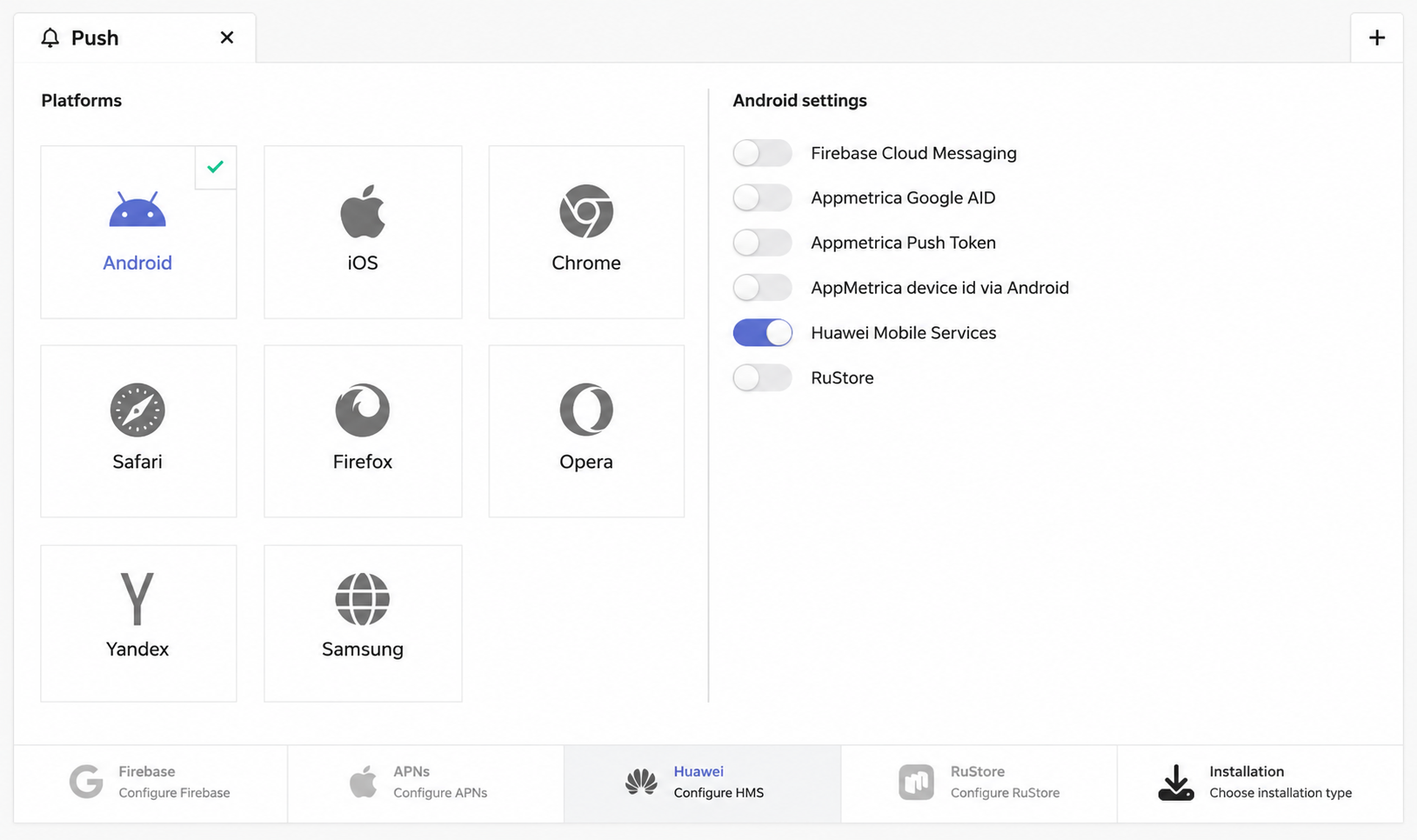The width and height of the screenshot is (1417, 840).
Task: Go to Configure APNs step
Action: tap(426, 783)
